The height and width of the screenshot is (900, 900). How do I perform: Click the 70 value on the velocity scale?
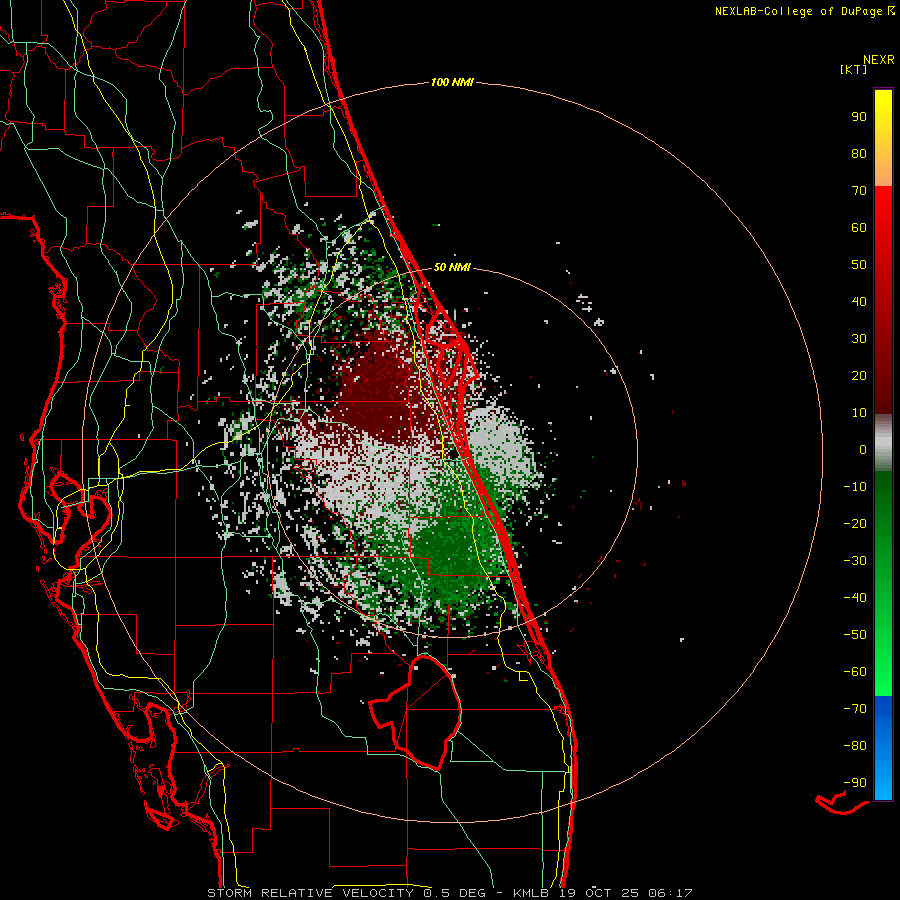click(x=859, y=191)
